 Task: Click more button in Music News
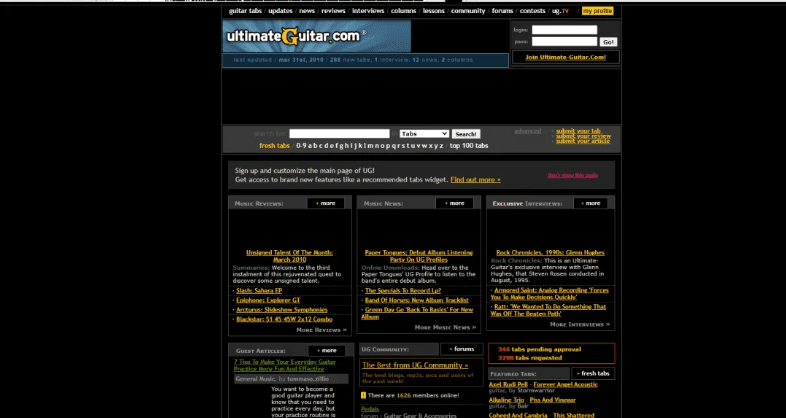(455, 203)
